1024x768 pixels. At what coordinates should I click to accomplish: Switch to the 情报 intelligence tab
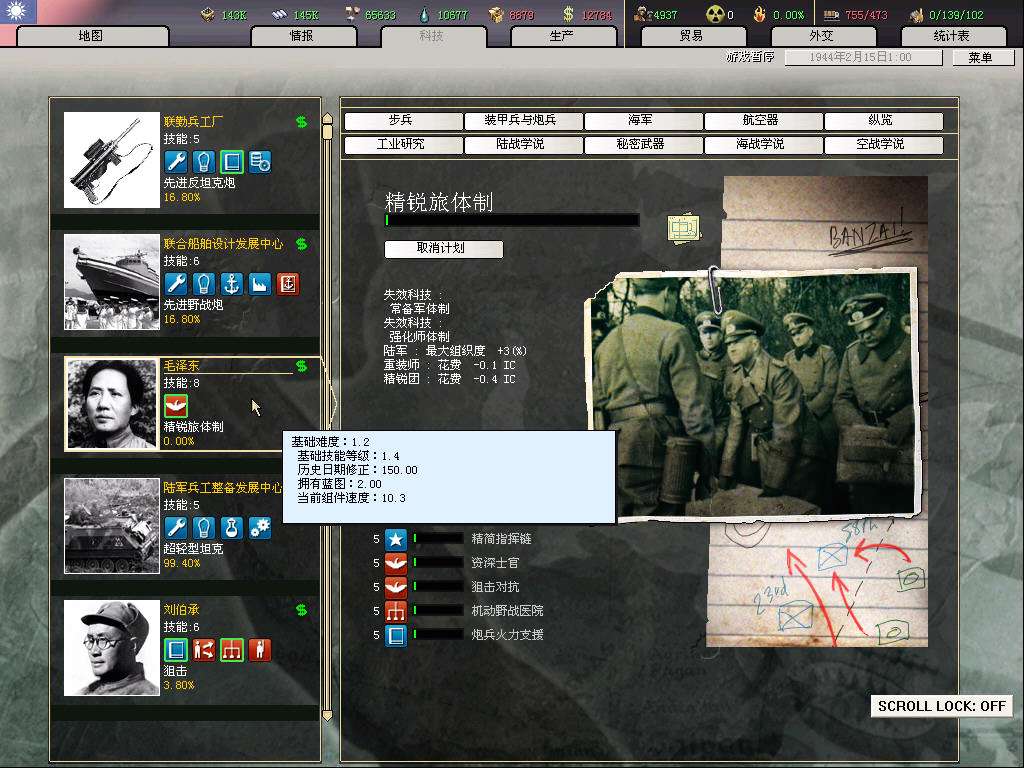coord(303,36)
